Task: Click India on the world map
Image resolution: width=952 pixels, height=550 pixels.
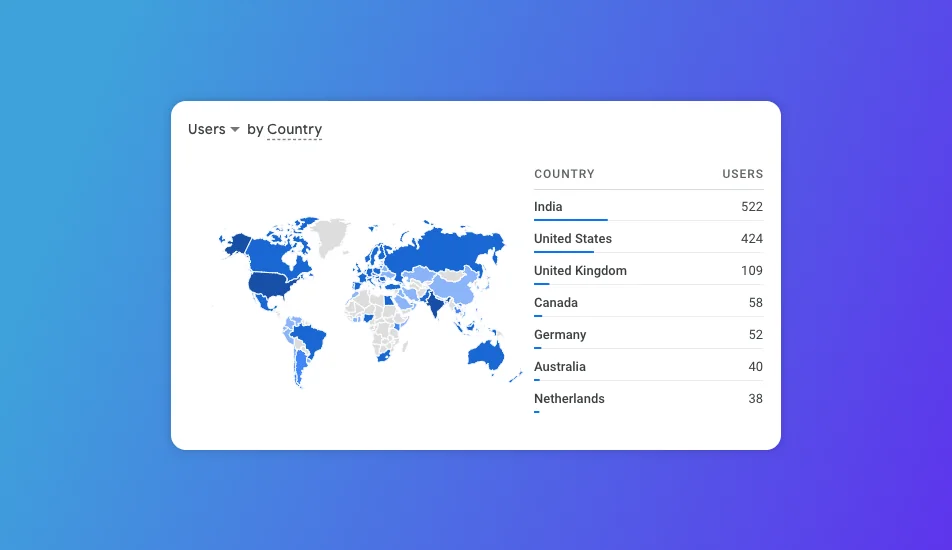Action: (x=437, y=300)
